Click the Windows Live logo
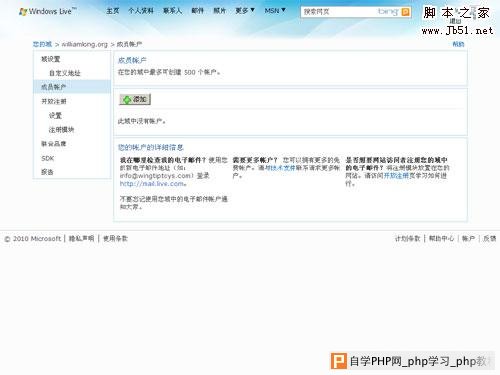The height and width of the screenshot is (375, 500). coord(48,12)
